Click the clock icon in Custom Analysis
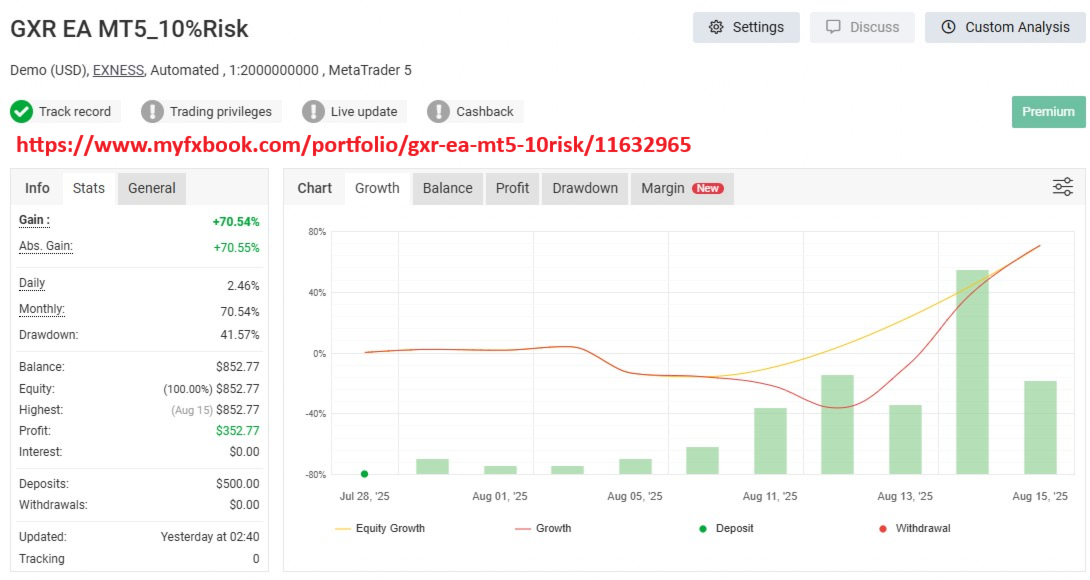This screenshot has width=1090, height=580. coord(948,27)
